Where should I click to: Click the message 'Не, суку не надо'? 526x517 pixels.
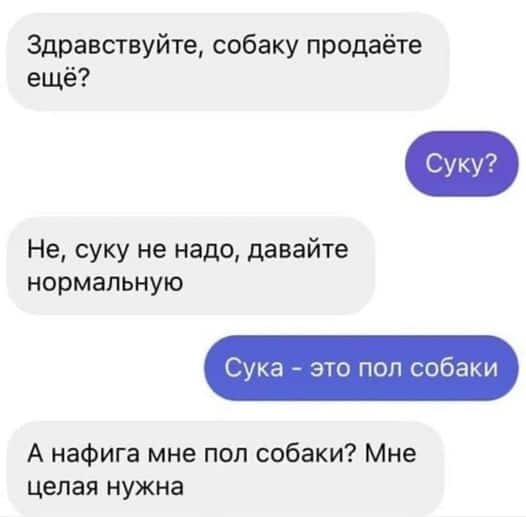coord(191,266)
